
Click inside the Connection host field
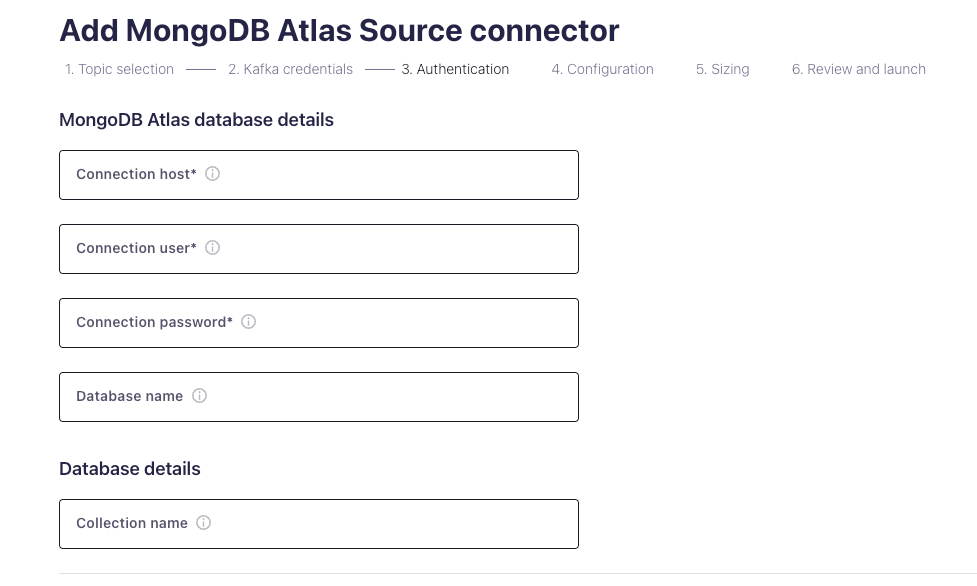click(319, 174)
